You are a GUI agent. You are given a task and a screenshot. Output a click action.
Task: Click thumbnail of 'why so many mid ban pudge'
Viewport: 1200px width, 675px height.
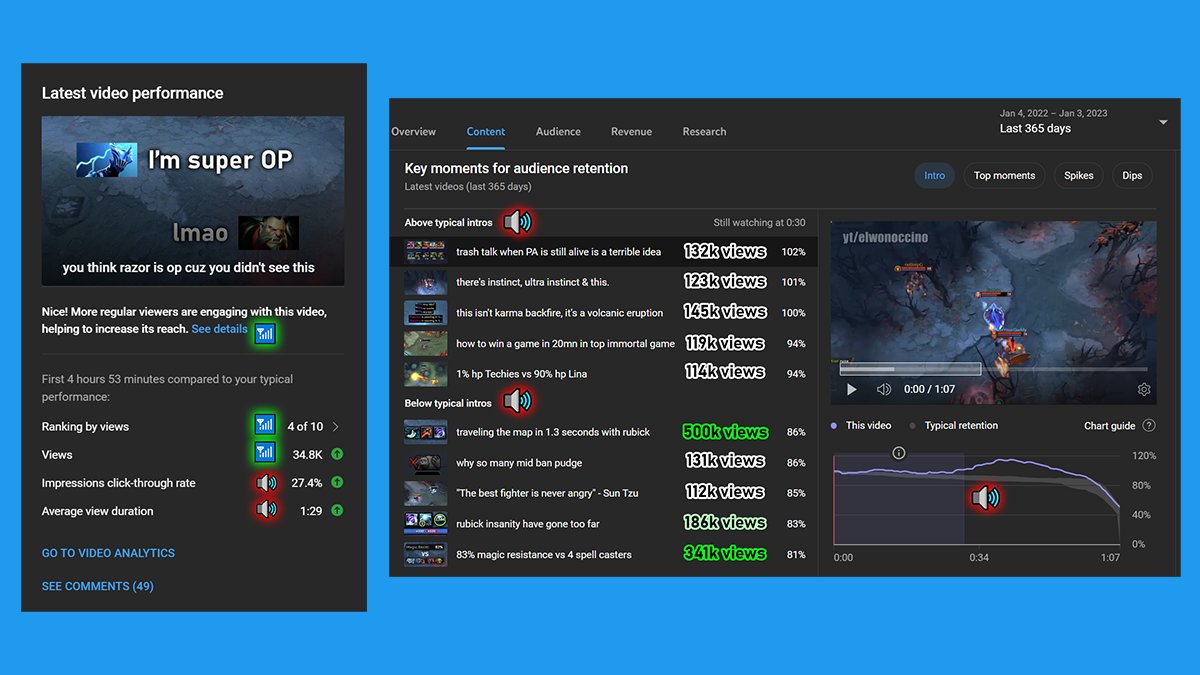click(x=425, y=463)
